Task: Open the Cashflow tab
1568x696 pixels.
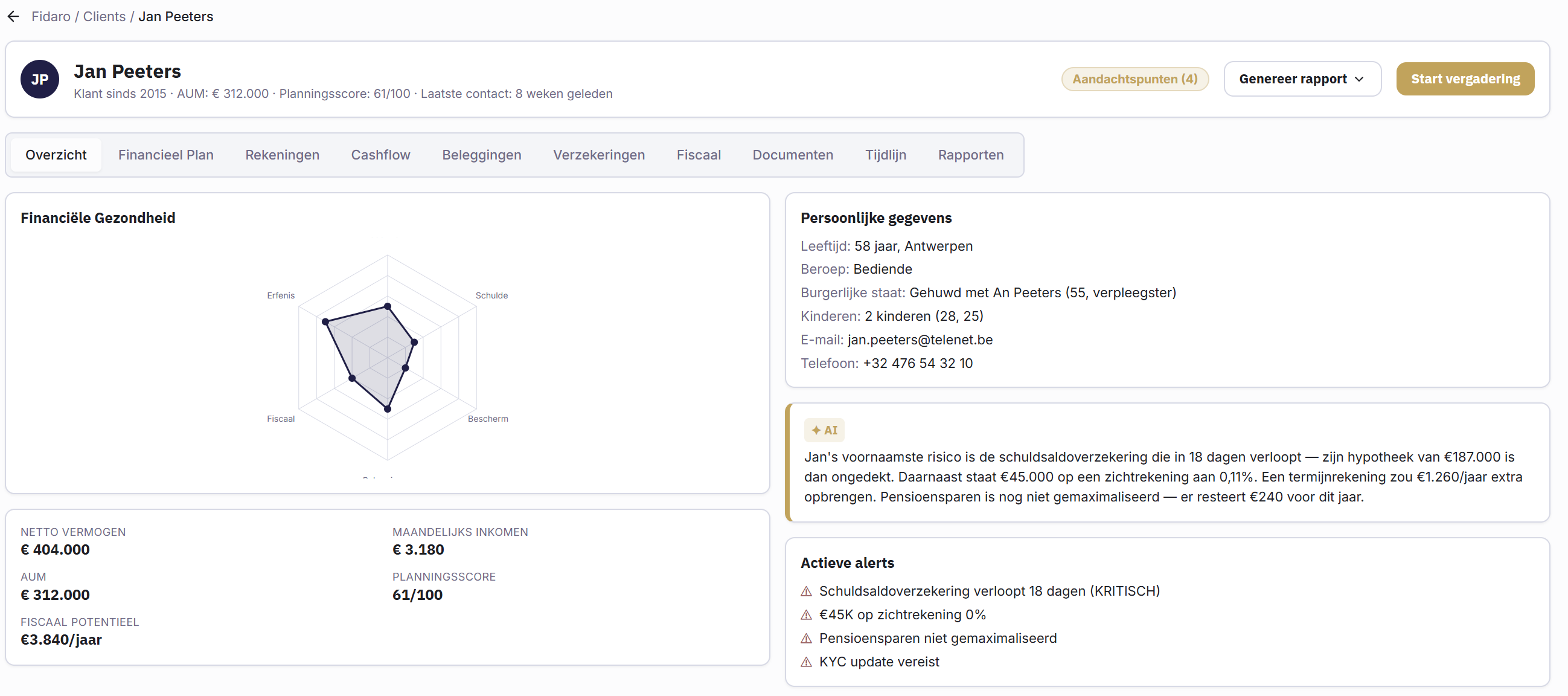Action: tap(380, 155)
